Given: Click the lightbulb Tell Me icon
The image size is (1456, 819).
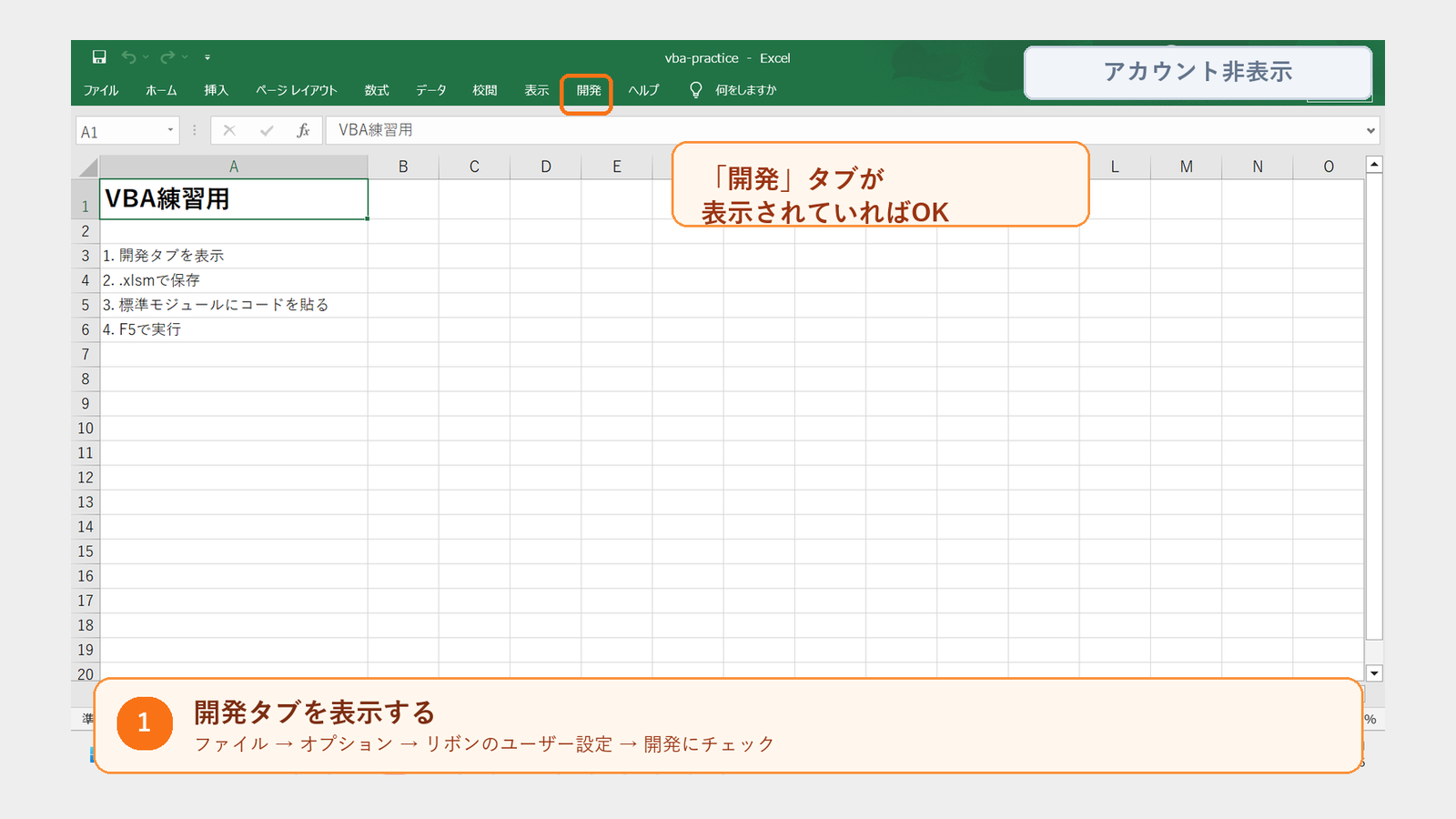Looking at the screenshot, I should pos(696,90).
